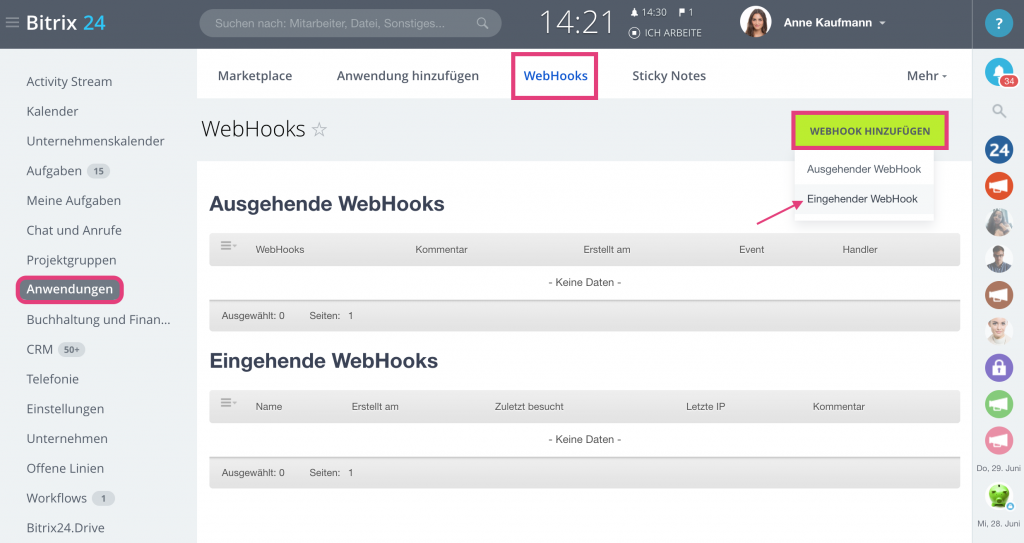Click the Zuletzt besucht column header
Viewport: 1024px width, 543px height.
[529, 406]
